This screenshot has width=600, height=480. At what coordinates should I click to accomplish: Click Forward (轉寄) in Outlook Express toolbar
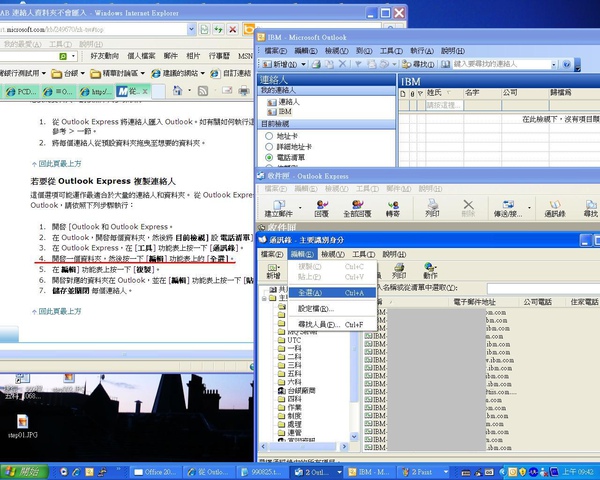click(393, 208)
